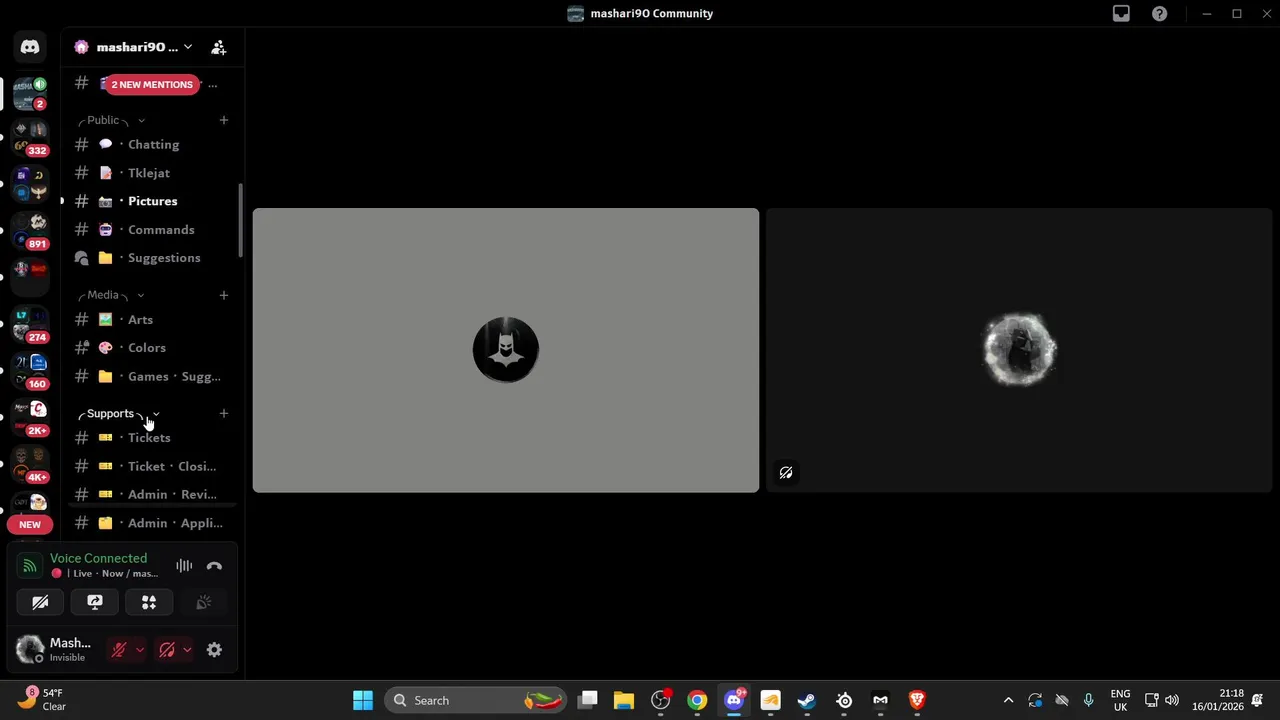This screenshot has height=720, width=1280.
Task: Open File Explorer from taskbar
Action: [x=624, y=700]
